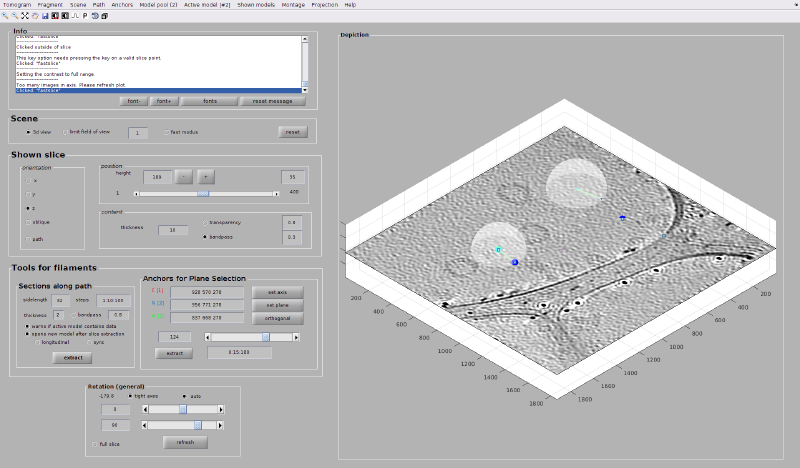Click Info box scrollbar down arrow
Image resolution: width=800 pixels, height=468 pixels.
pyautogui.click(x=305, y=90)
